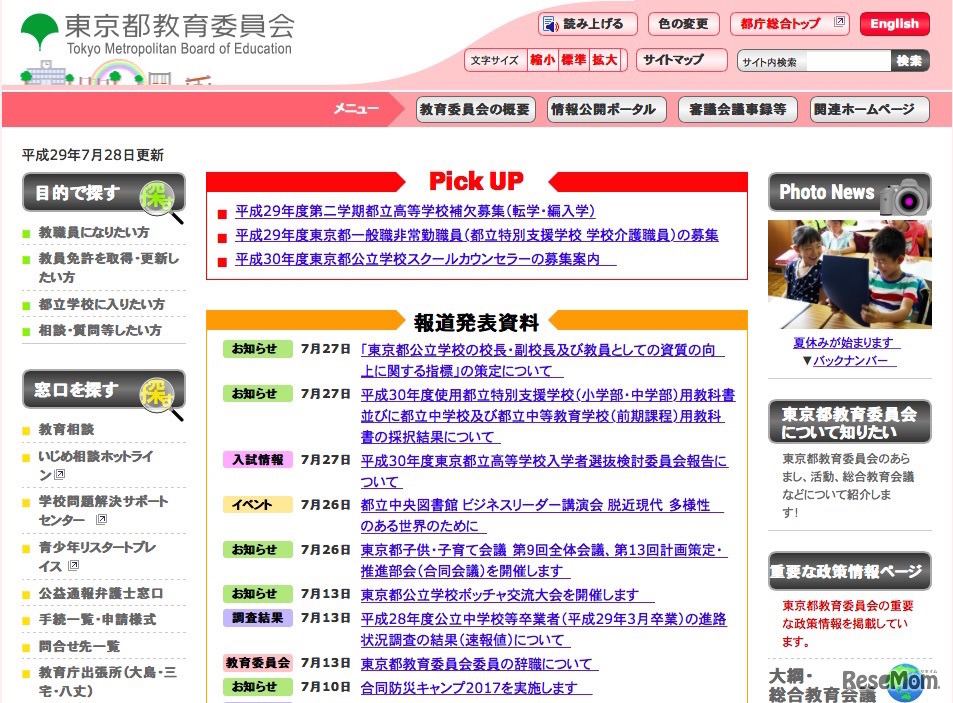Screen dimensions: 953x703
Task: Open 教育委員会の概要 menu item
Action: [475, 109]
